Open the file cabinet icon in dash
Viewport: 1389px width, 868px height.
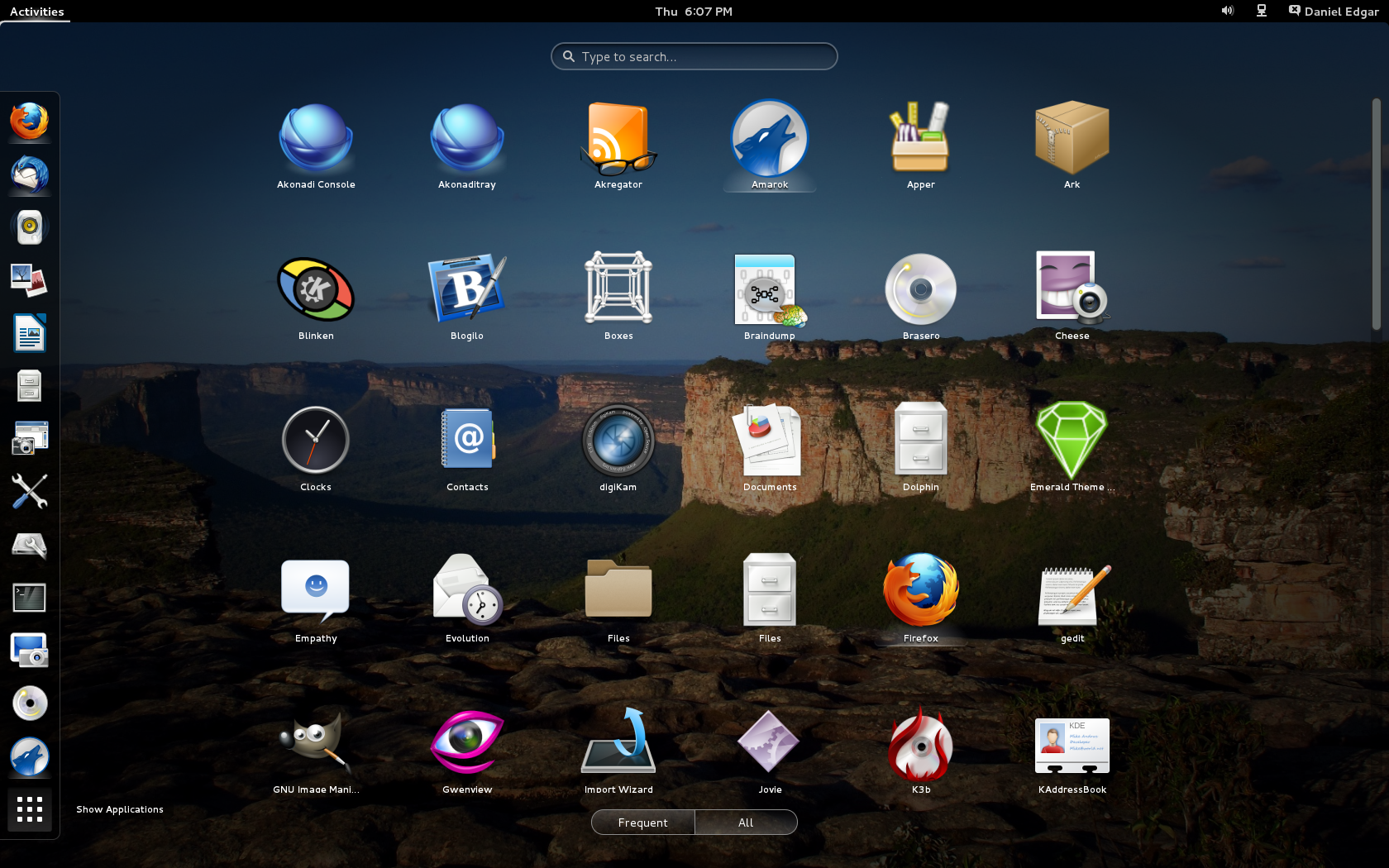[x=30, y=386]
